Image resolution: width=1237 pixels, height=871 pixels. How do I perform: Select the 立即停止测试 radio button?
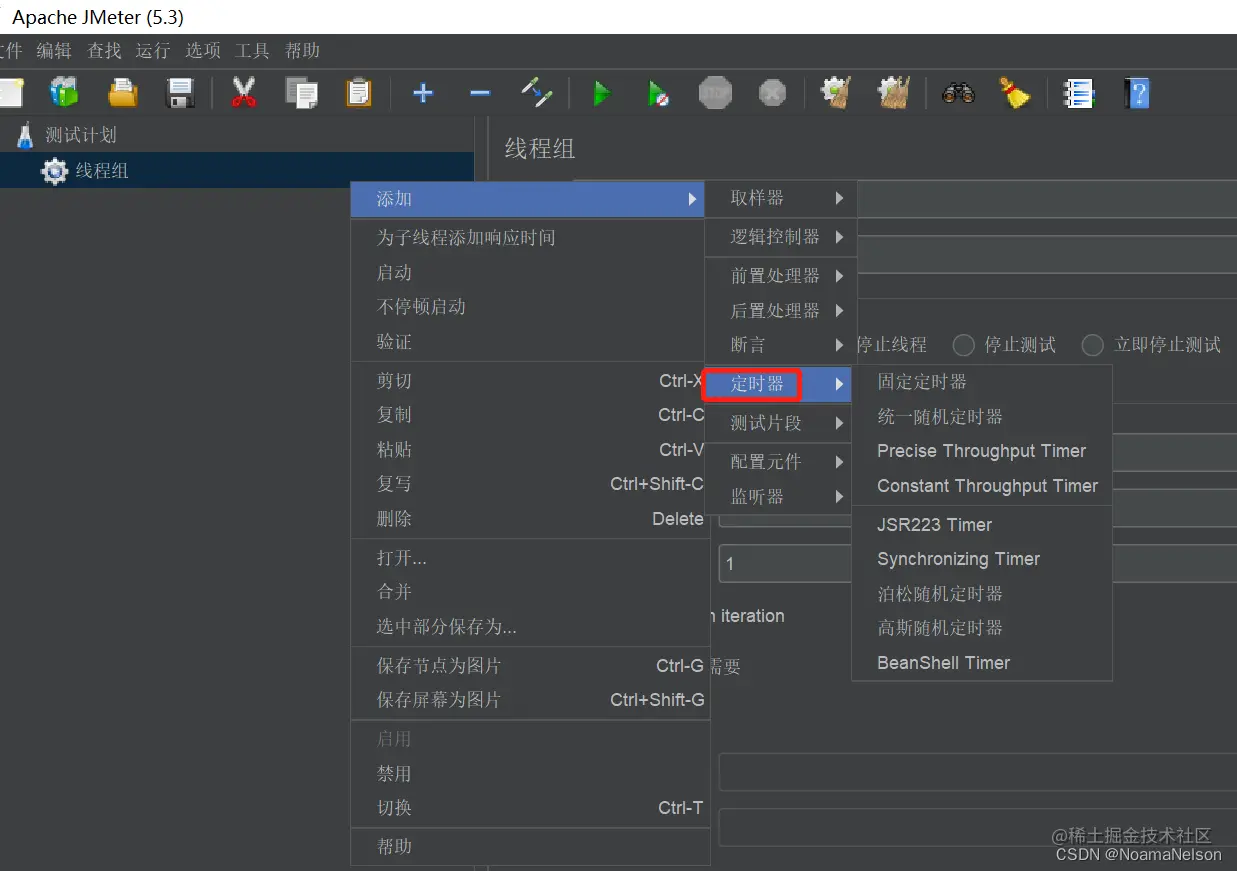(x=1094, y=345)
